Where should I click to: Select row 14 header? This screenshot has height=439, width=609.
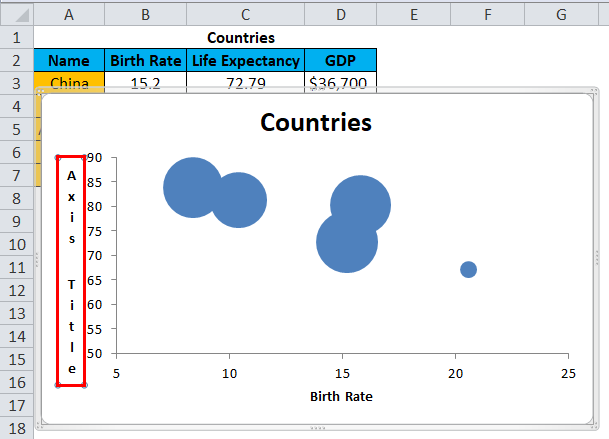(x=17, y=336)
